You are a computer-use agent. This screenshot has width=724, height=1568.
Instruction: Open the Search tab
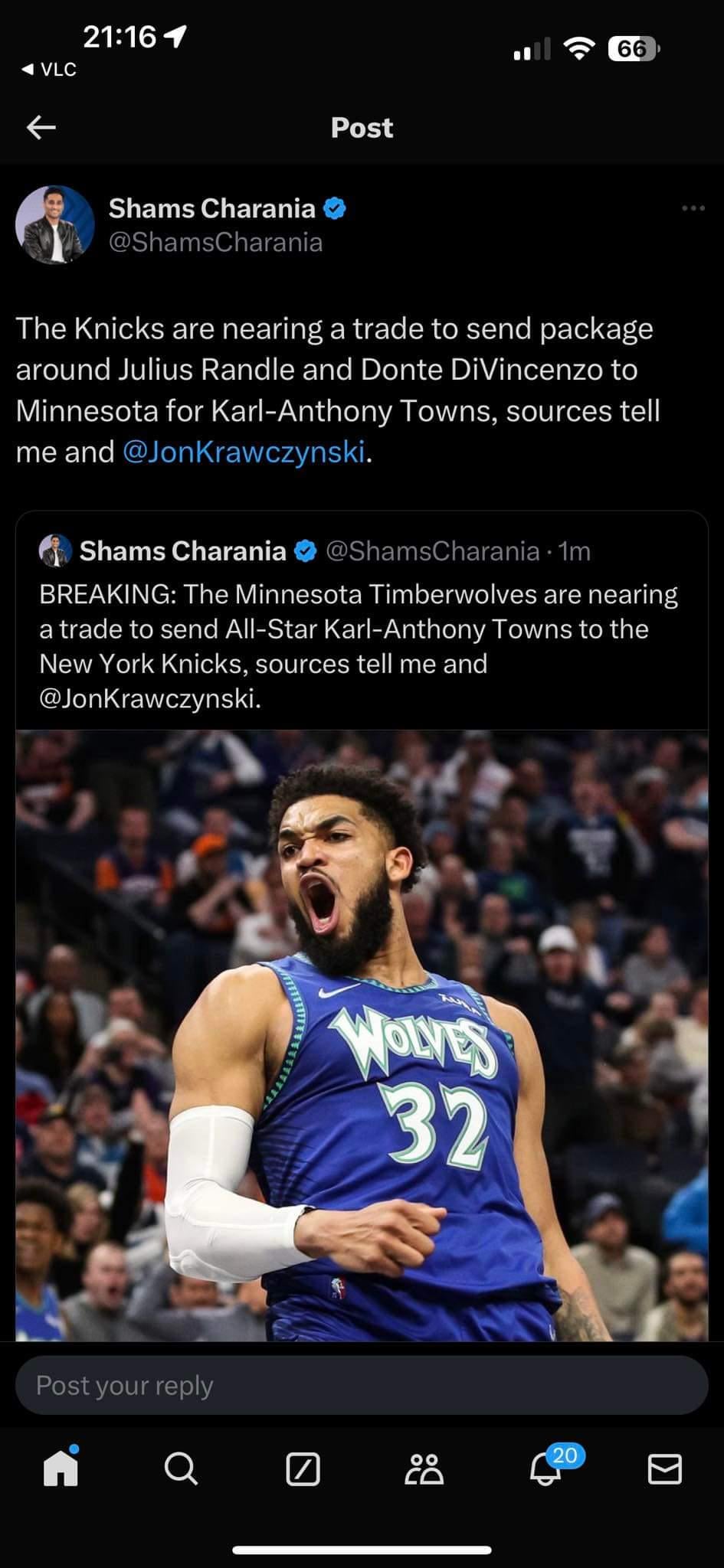pyautogui.click(x=181, y=1468)
